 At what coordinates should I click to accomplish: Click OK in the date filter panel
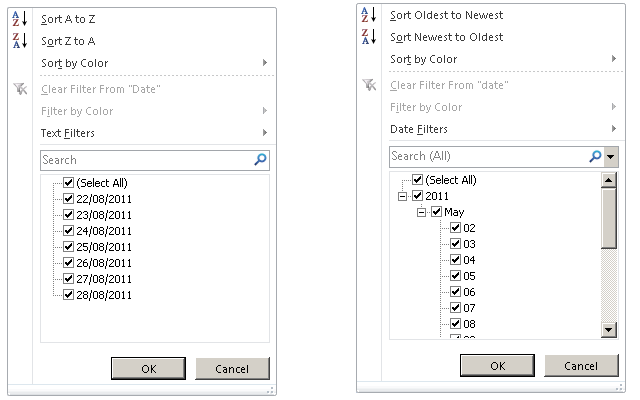coord(497,366)
